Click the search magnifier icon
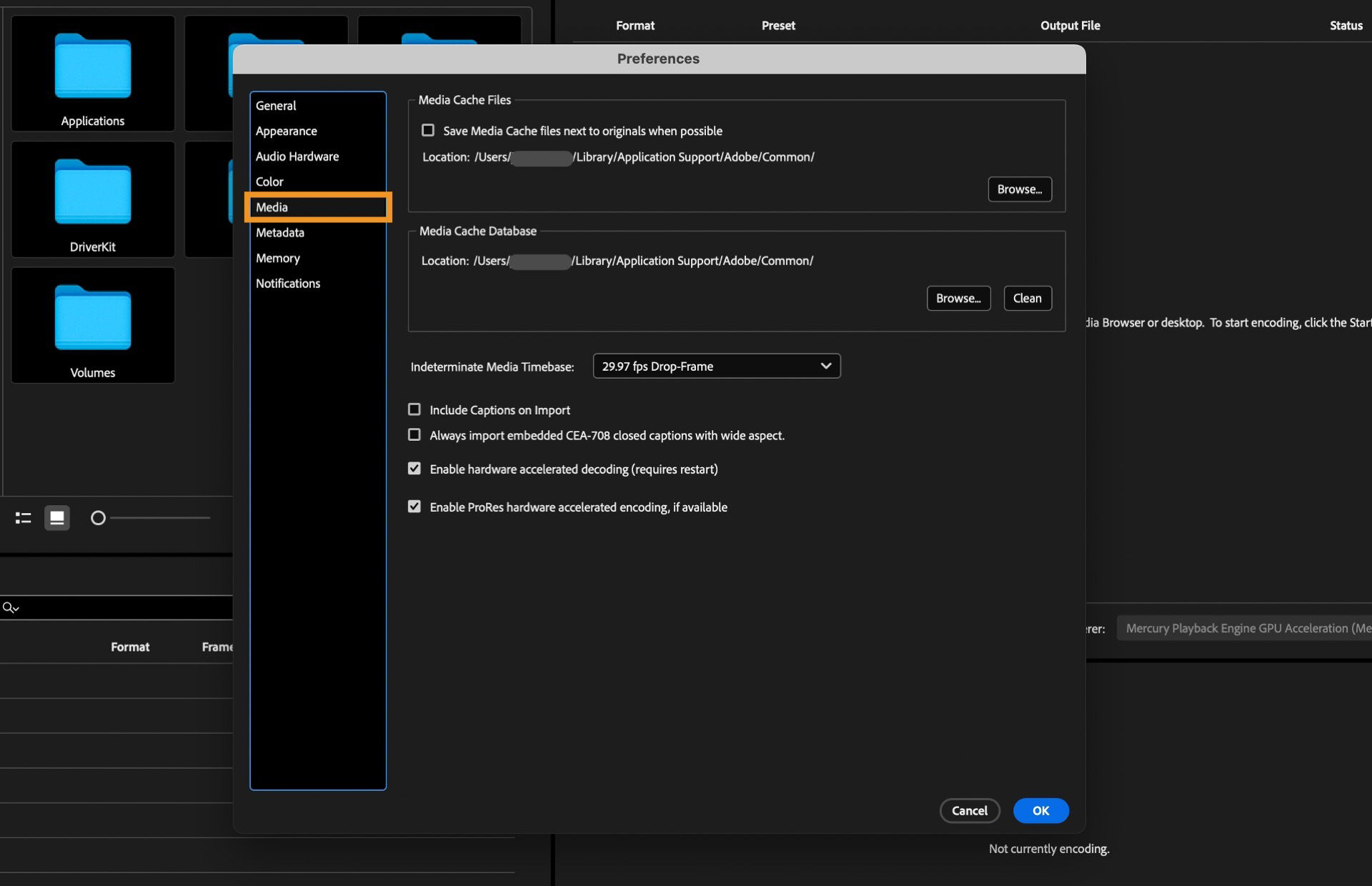This screenshot has height=886, width=1372. (x=9, y=607)
